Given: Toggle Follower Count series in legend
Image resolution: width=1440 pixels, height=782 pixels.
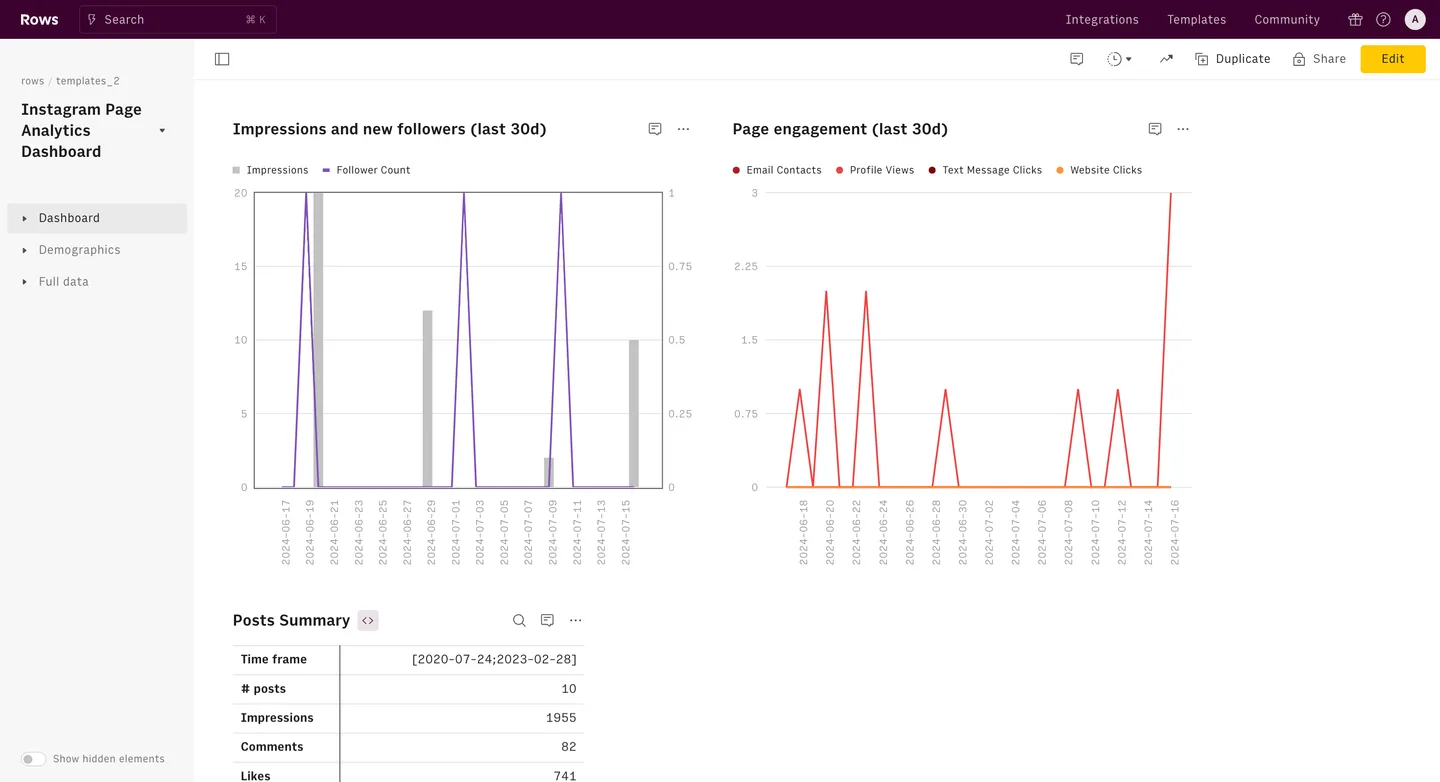Looking at the screenshot, I should [366, 170].
